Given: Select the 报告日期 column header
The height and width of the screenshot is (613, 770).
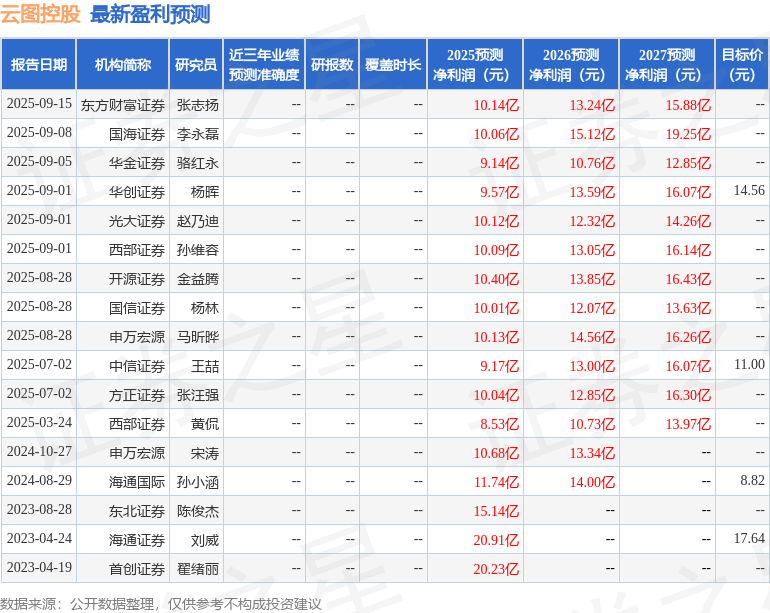Looking at the screenshot, I should tap(39, 65).
